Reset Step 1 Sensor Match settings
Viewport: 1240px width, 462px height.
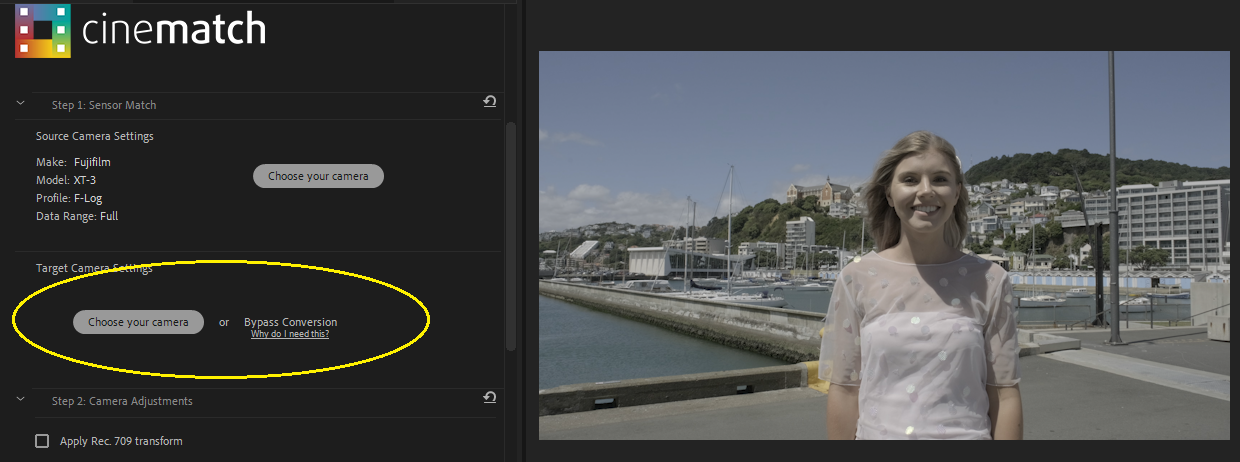pyautogui.click(x=489, y=102)
